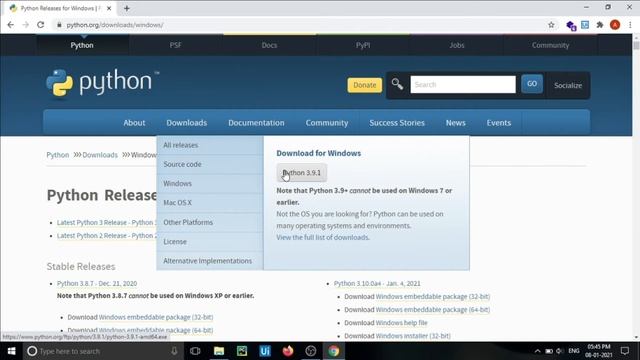
Task: Open Firefox from the taskbar
Action: [x=288, y=351]
